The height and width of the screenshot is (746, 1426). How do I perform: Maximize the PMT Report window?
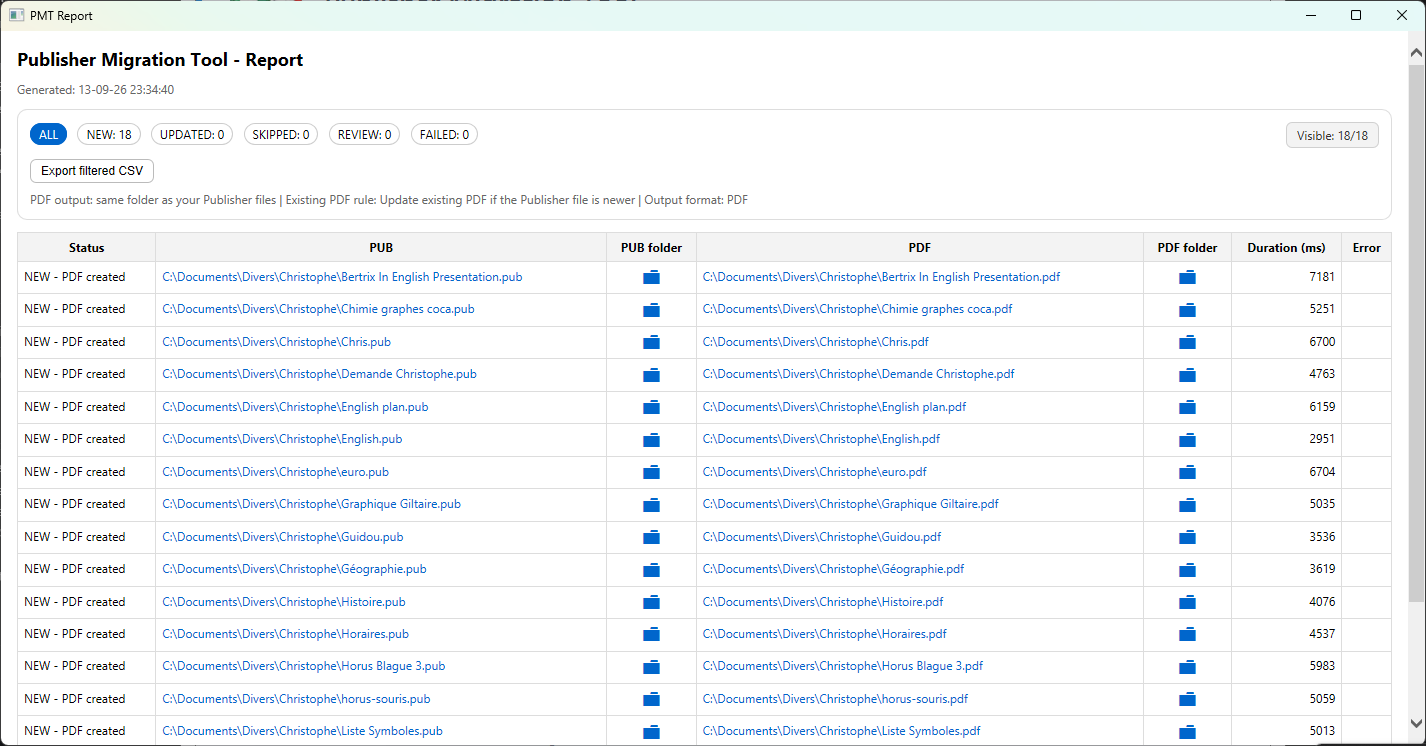1356,15
